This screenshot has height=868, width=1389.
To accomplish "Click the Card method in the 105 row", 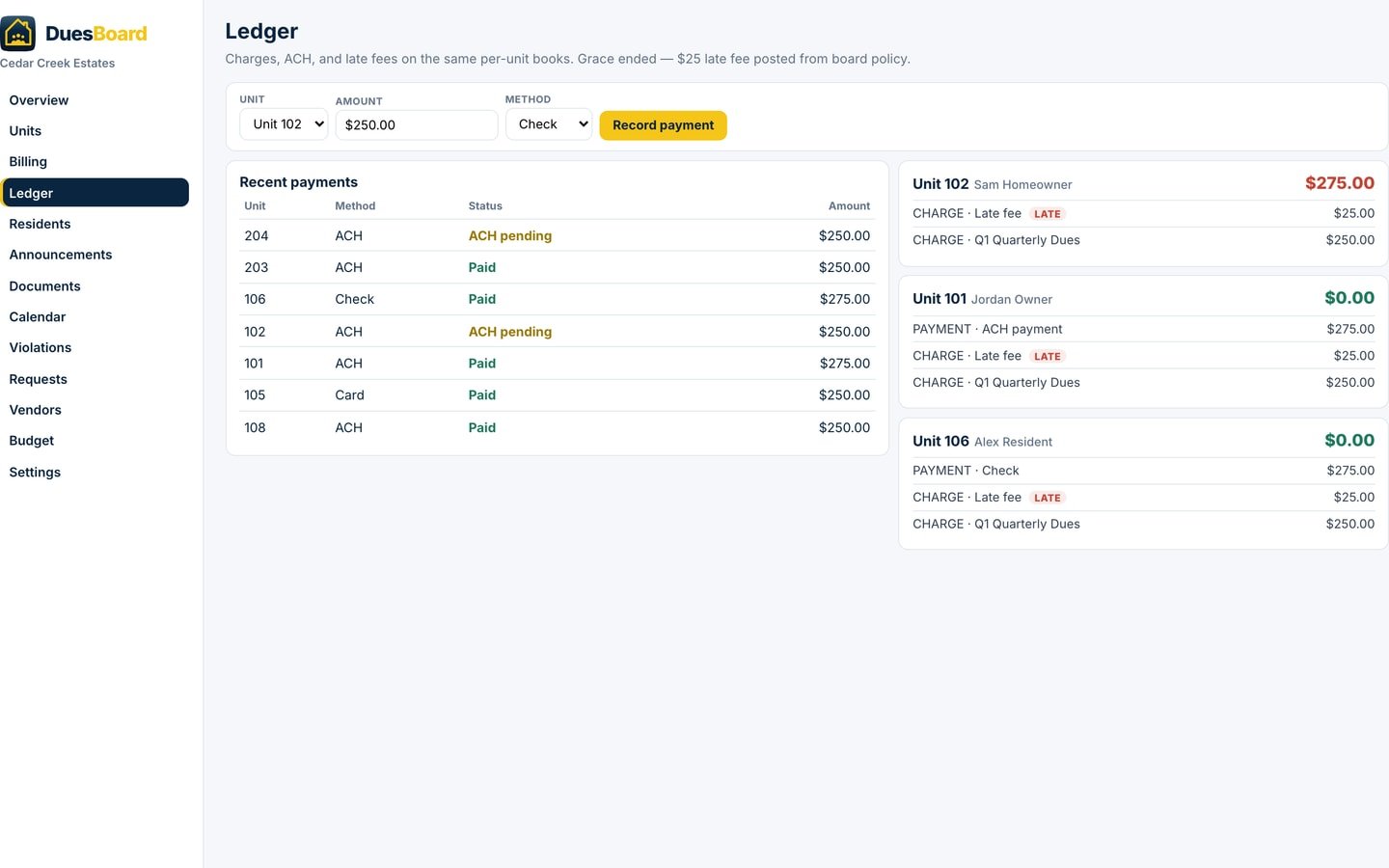I will [349, 395].
